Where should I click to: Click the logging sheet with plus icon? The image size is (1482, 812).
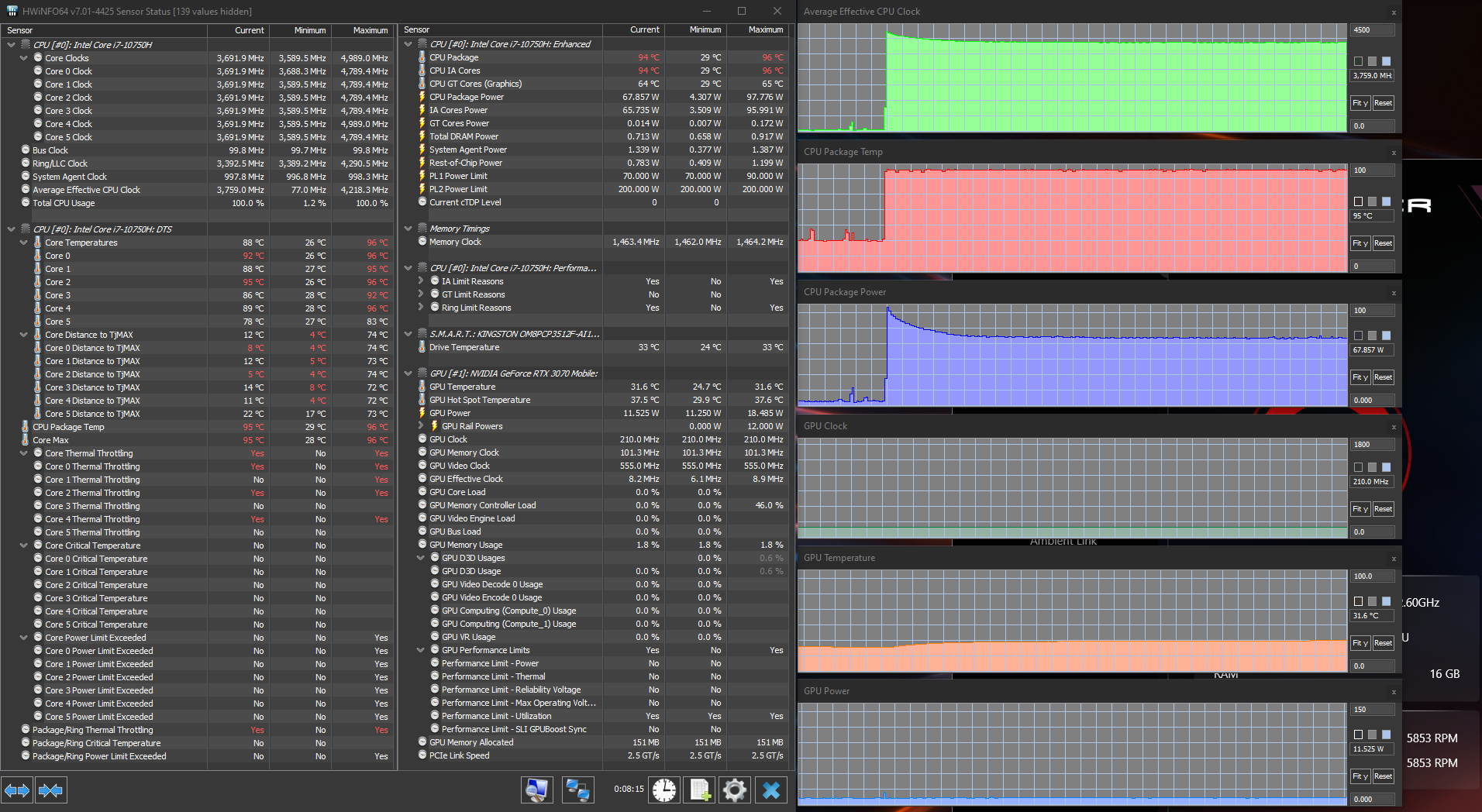699,790
